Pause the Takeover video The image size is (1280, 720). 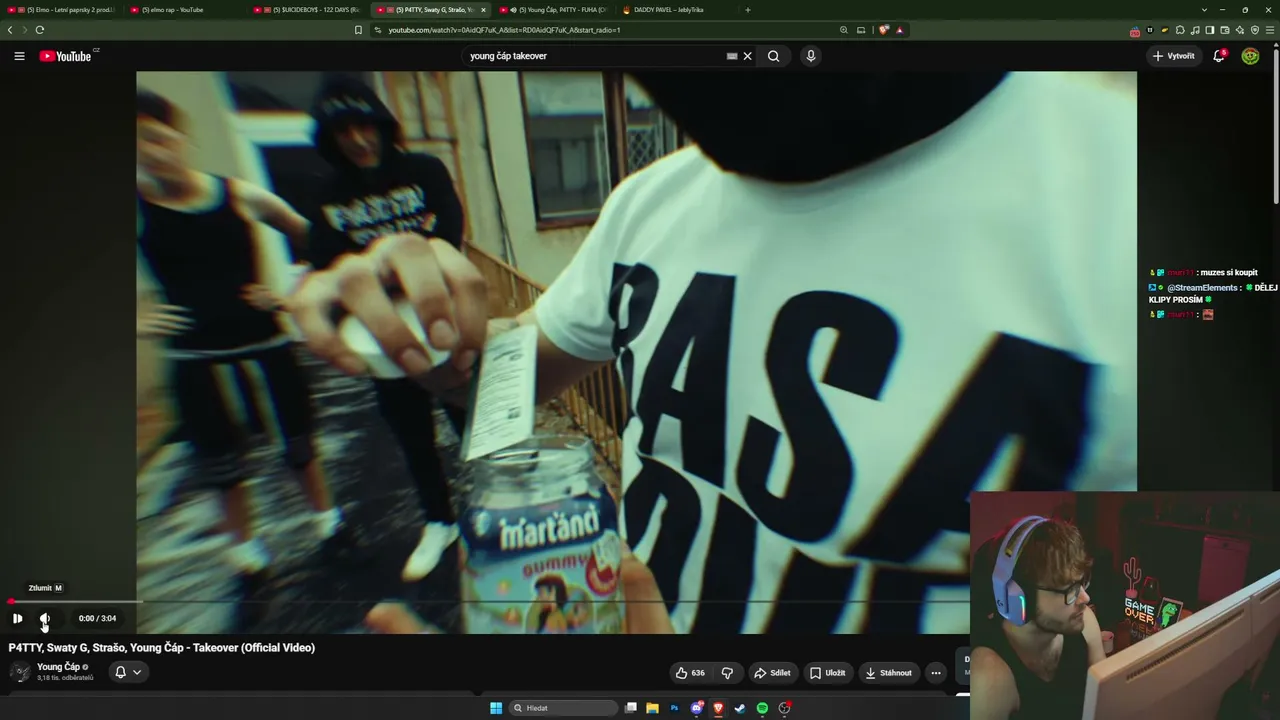click(17, 618)
